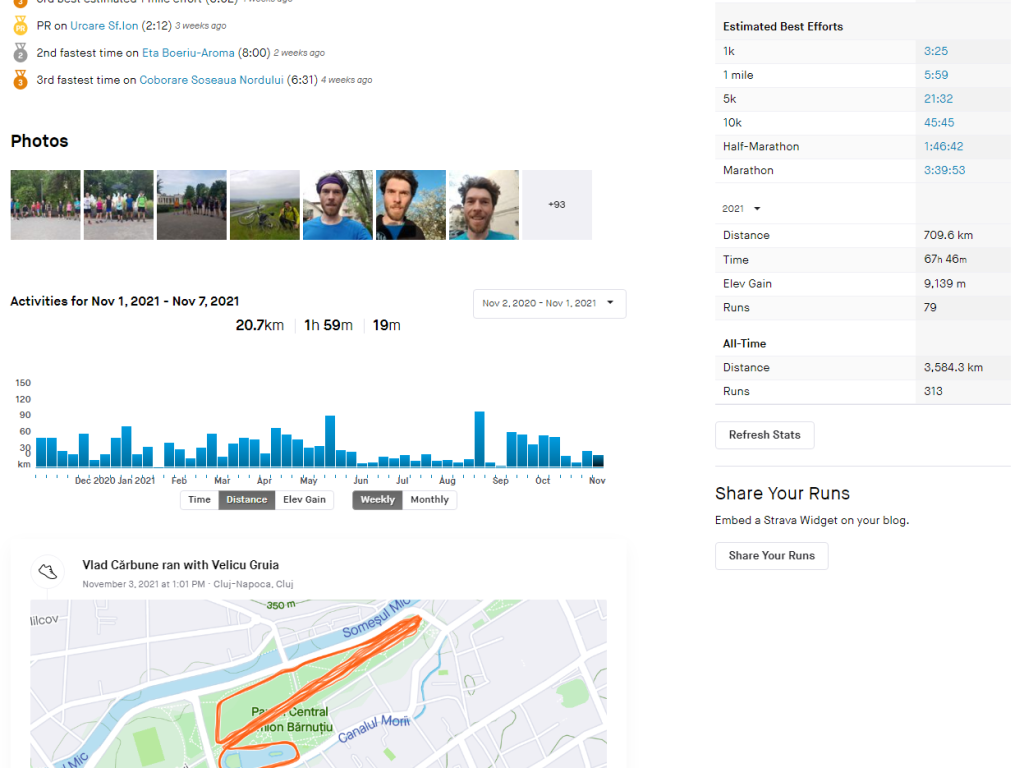Click the weekly duration 1h 59m summary

[328, 325]
